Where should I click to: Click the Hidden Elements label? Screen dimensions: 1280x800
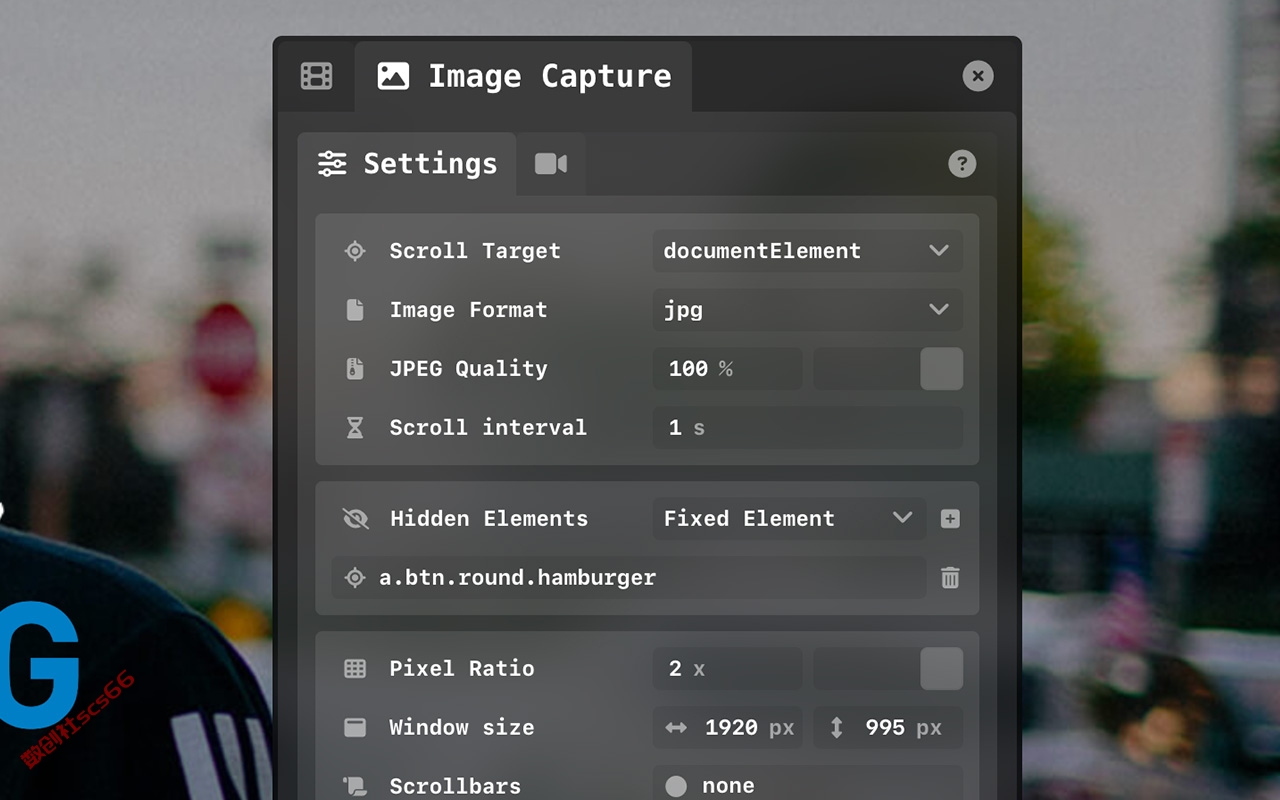489,519
